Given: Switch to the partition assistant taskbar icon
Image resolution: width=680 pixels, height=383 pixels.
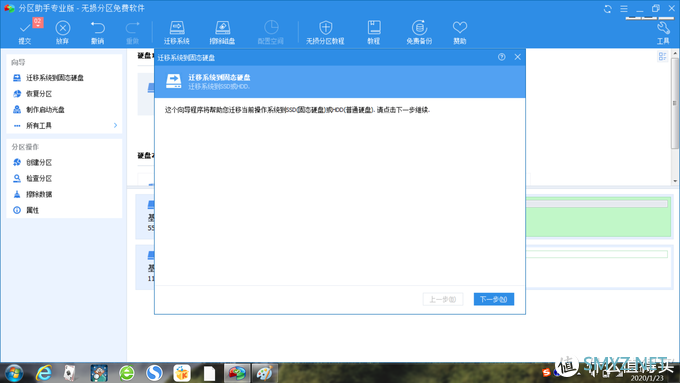Looking at the screenshot, I should (x=237, y=373).
